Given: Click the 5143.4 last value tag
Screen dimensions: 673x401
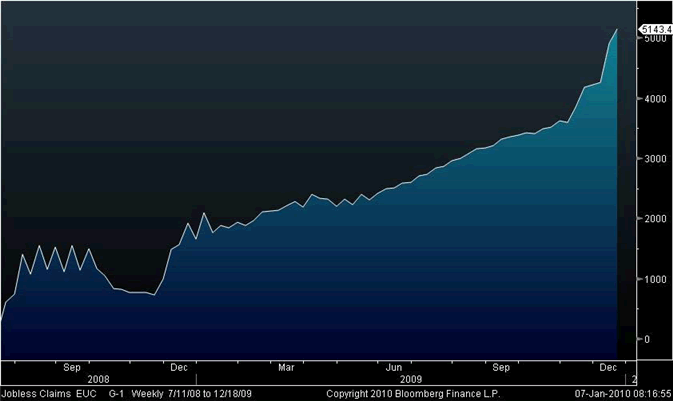Looking at the screenshot, I should click(x=655, y=29).
